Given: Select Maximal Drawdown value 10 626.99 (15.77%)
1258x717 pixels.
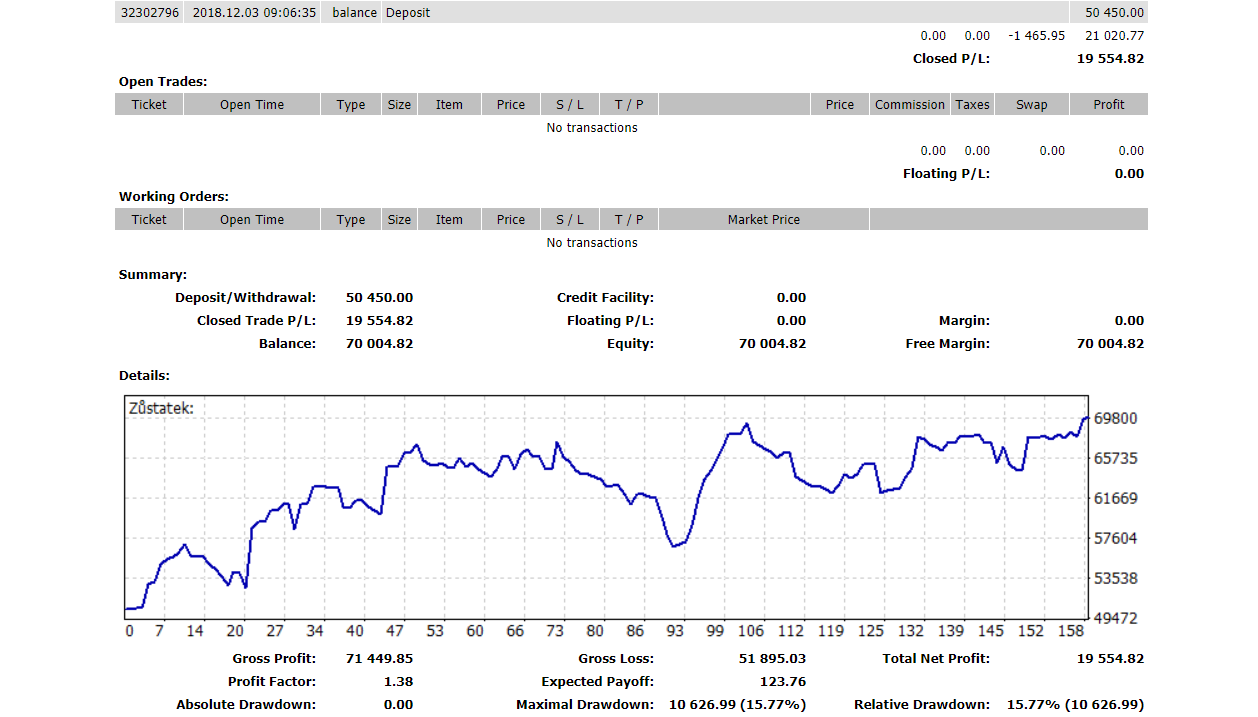Looking at the screenshot, I should coord(737,704).
